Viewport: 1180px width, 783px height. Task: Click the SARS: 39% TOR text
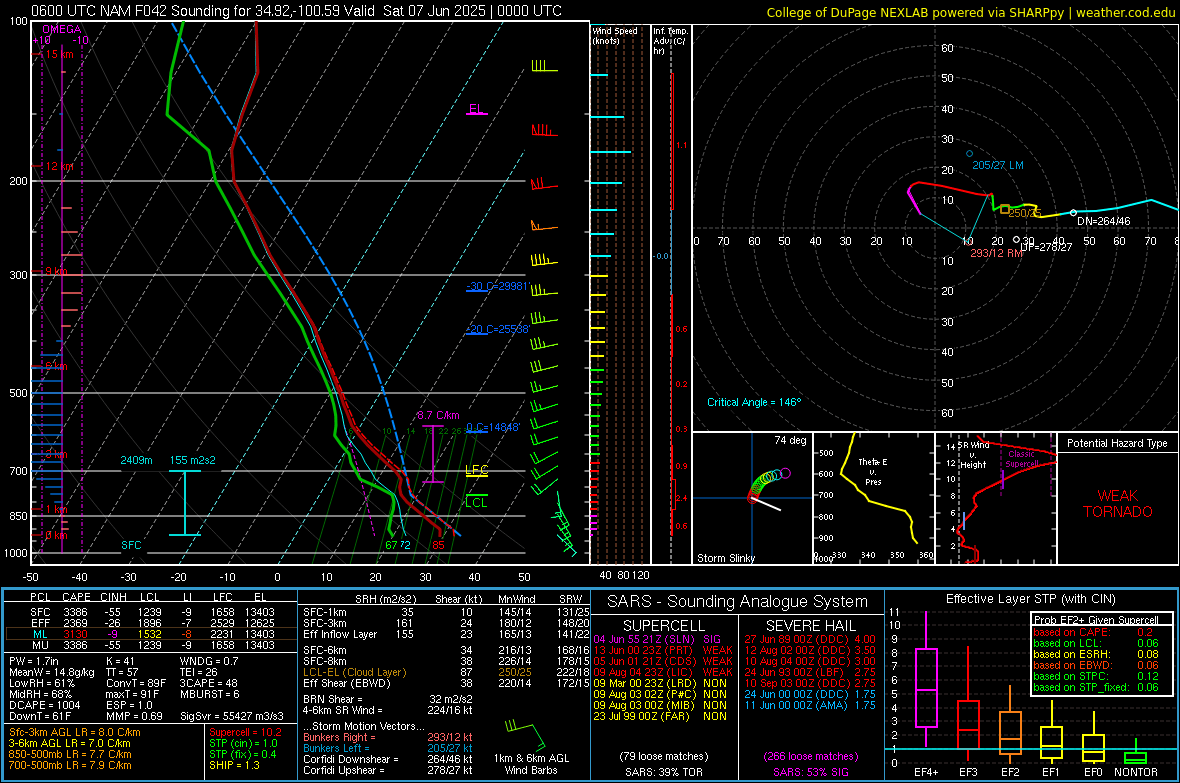pyautogui.click(x=663, y=772)
